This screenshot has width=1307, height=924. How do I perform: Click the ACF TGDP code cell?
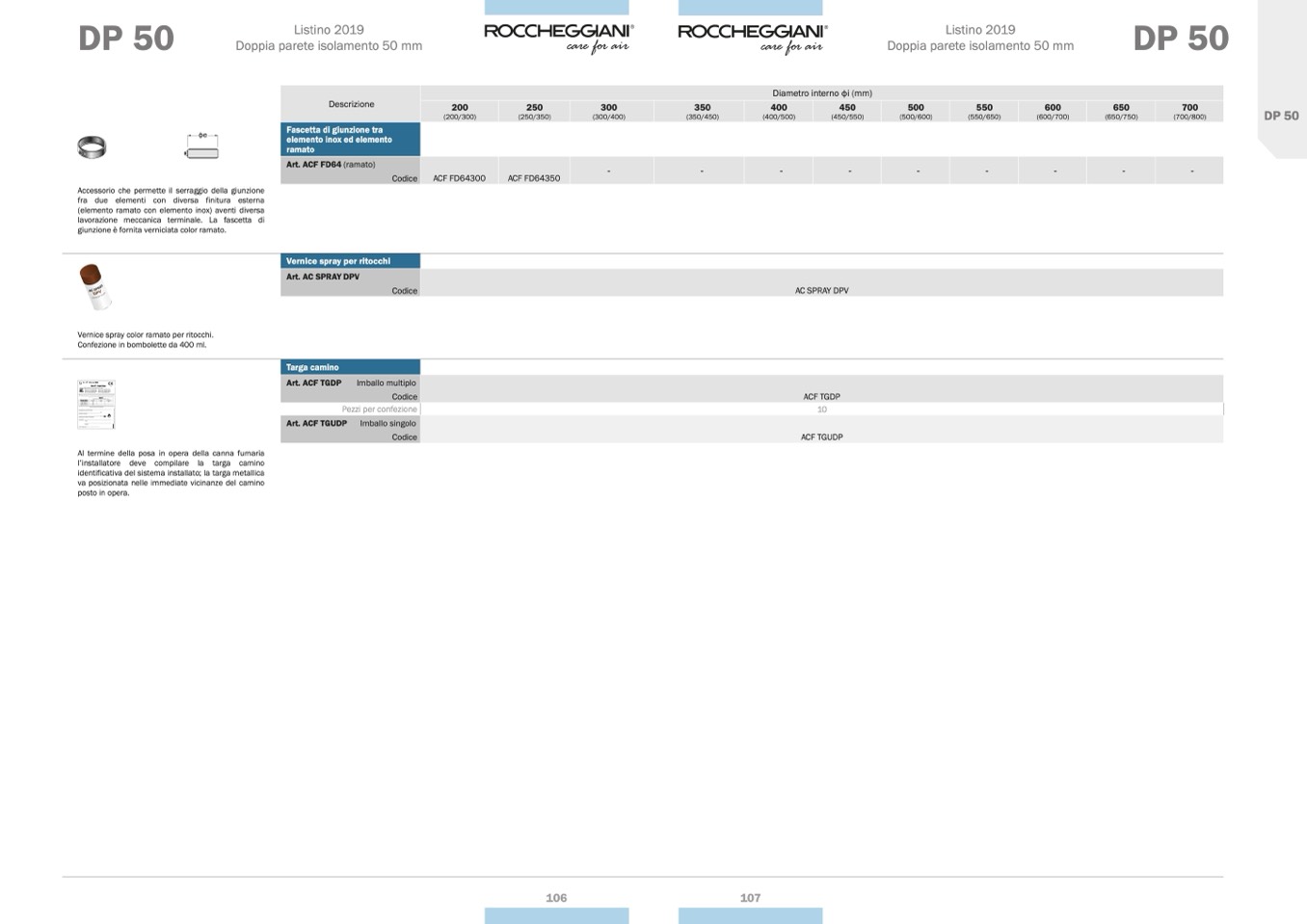click(x=821, y=396)
